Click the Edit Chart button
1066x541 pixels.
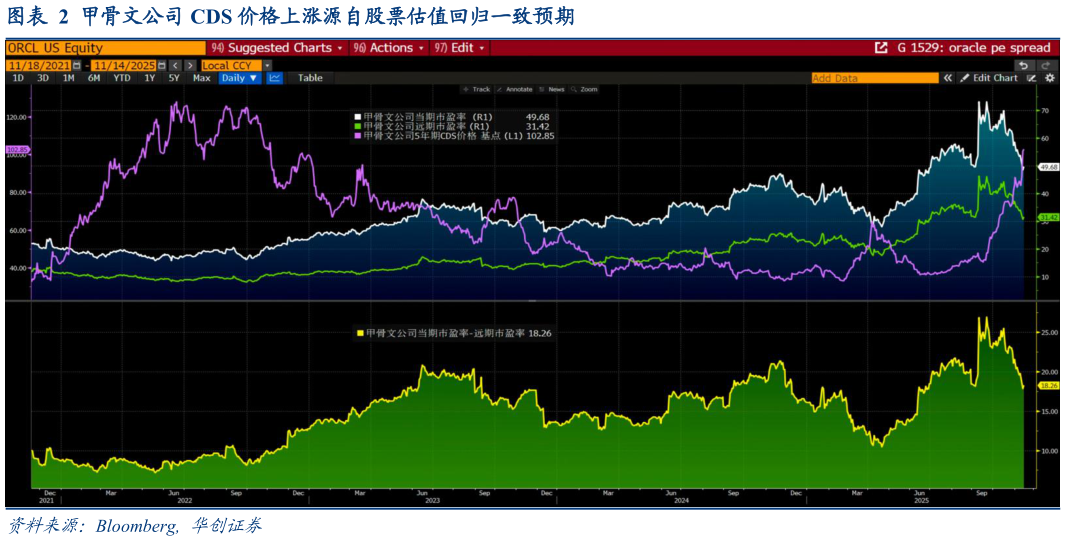[x=988, y=78]
